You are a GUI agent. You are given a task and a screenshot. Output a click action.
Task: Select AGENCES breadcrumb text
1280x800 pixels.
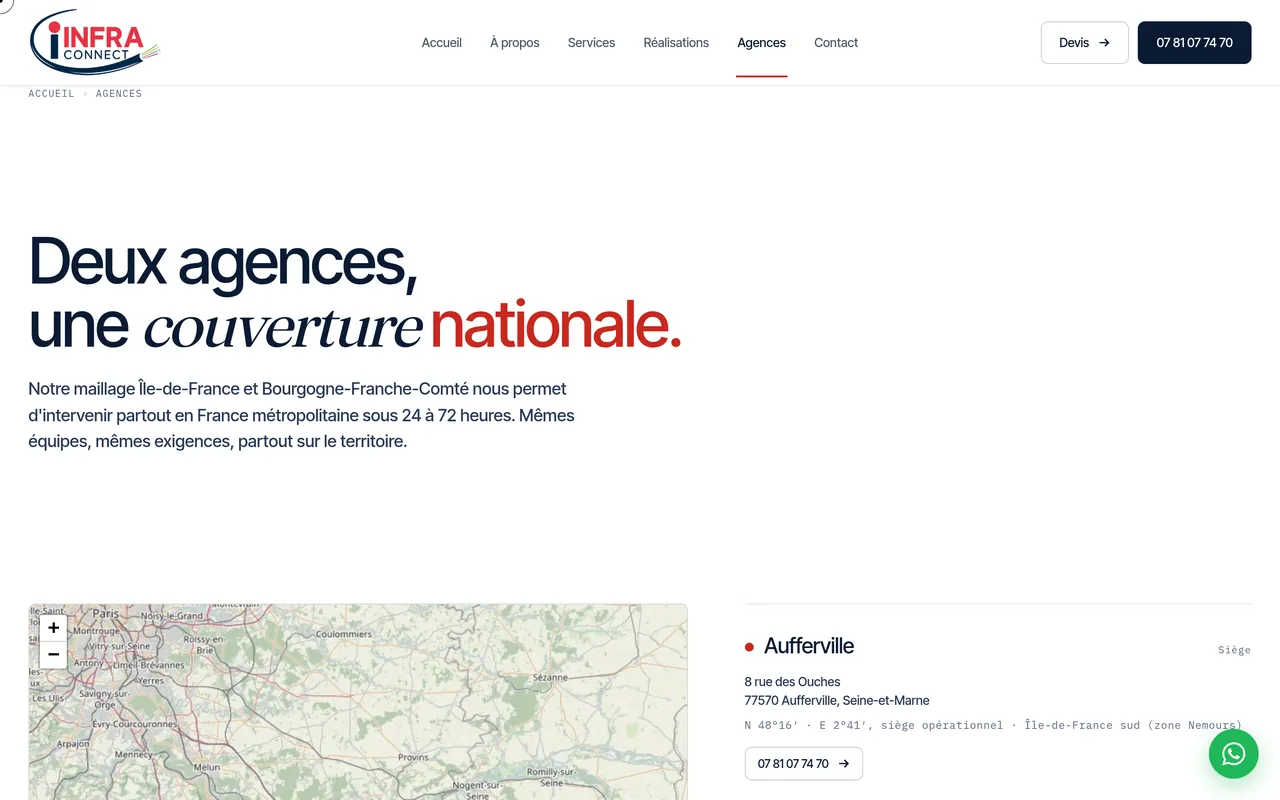[119, 94]
